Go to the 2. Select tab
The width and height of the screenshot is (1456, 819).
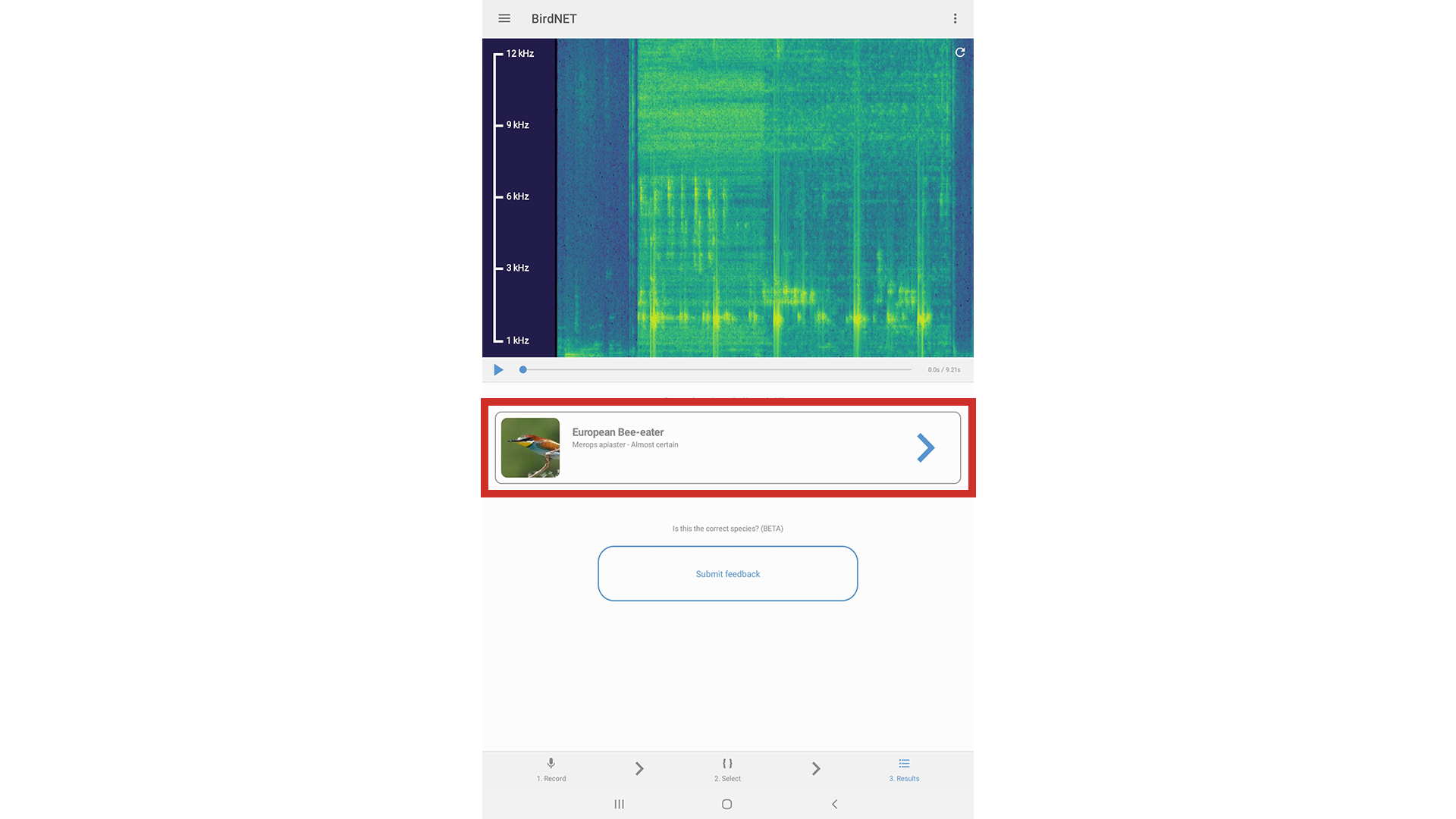727,770
